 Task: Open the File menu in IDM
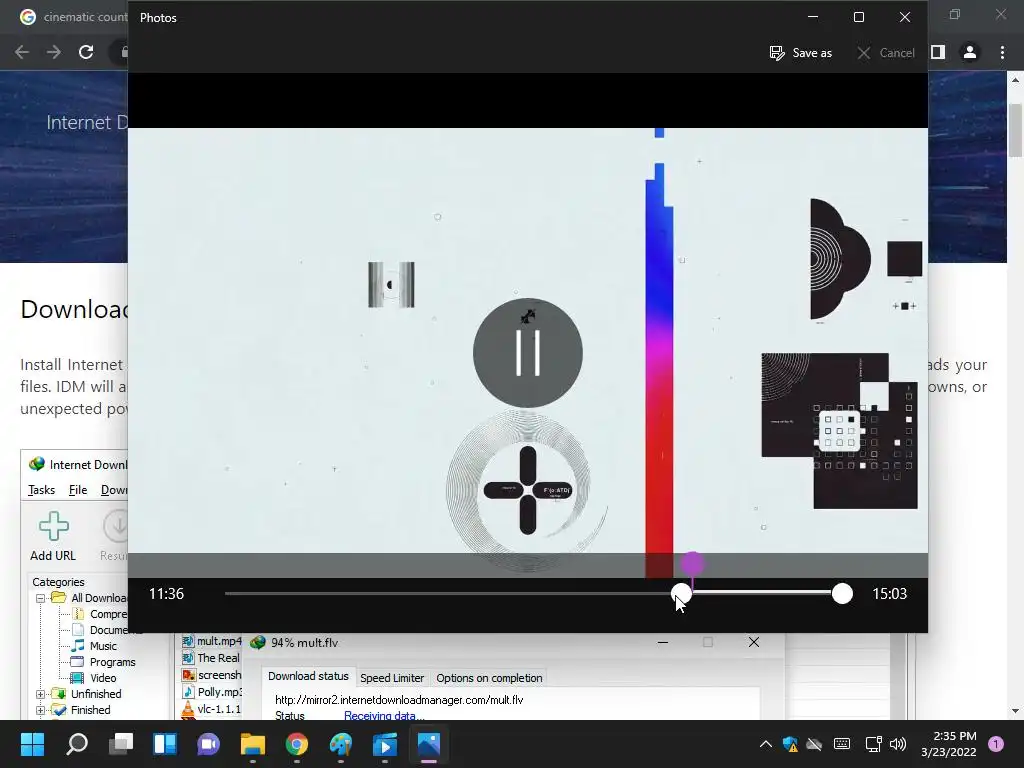pos(78,490)
